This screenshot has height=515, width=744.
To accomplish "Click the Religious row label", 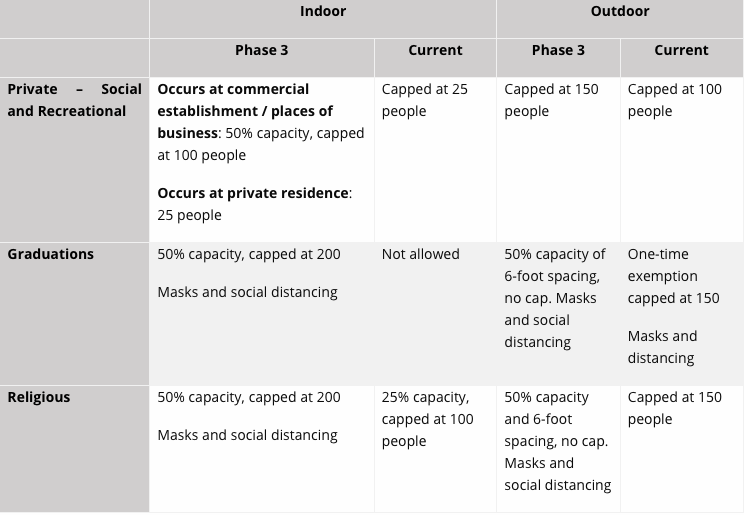I will click(39, 397).
